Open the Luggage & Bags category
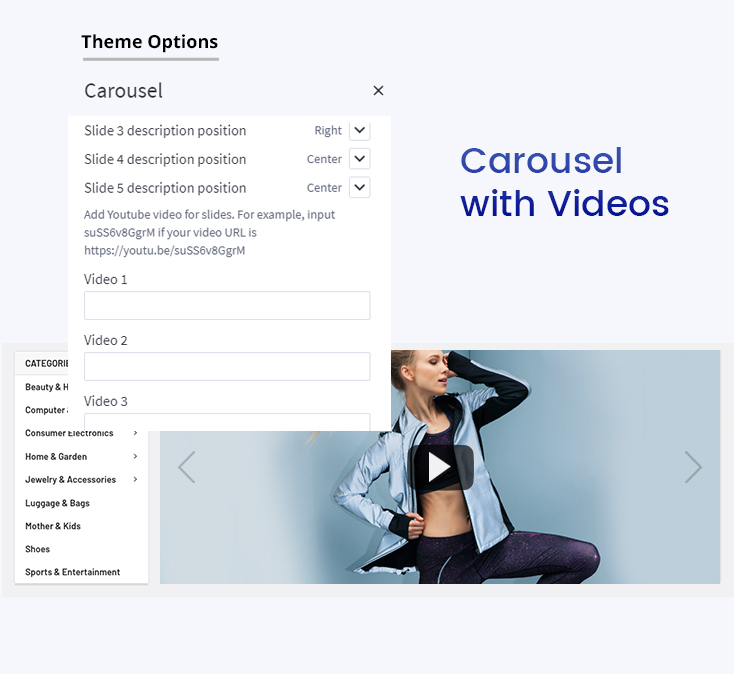Viewport: 734px width, 674px height. 58,503
